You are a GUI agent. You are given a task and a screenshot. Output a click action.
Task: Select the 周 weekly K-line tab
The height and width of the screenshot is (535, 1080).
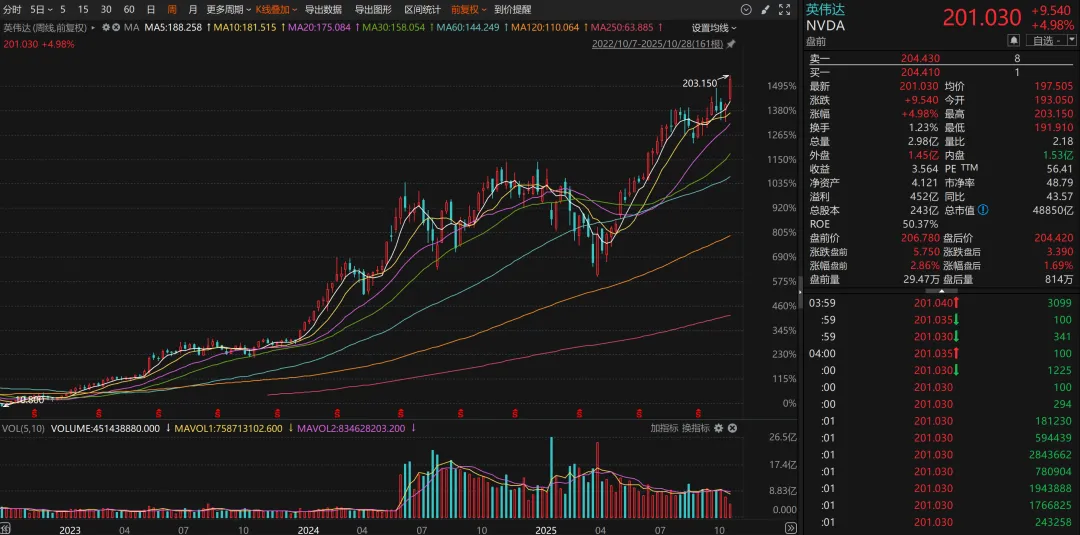172,10
